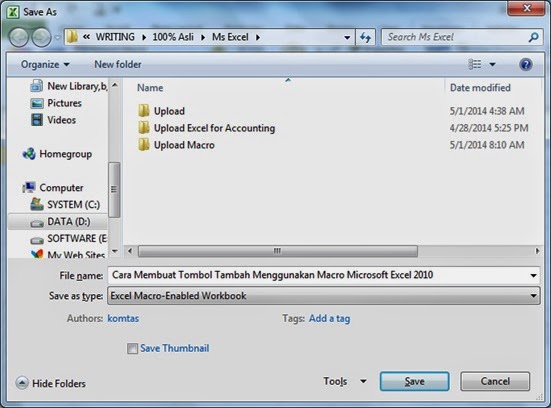Go back with the Back arrow button
Viewport: 551px width, 408px height.
tap(18, 37)
